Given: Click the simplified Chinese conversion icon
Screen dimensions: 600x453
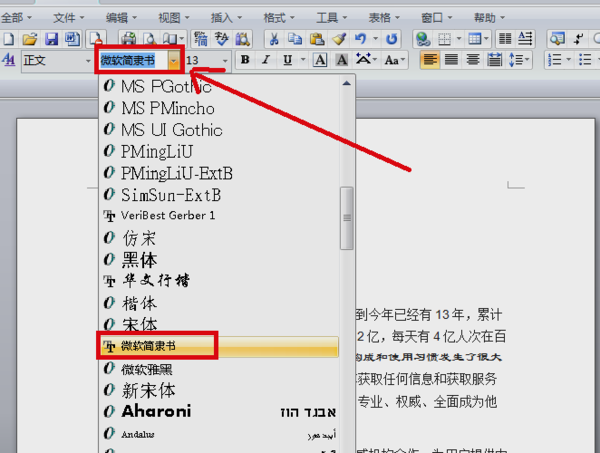Looking at the screenshot, I should 200,39.
